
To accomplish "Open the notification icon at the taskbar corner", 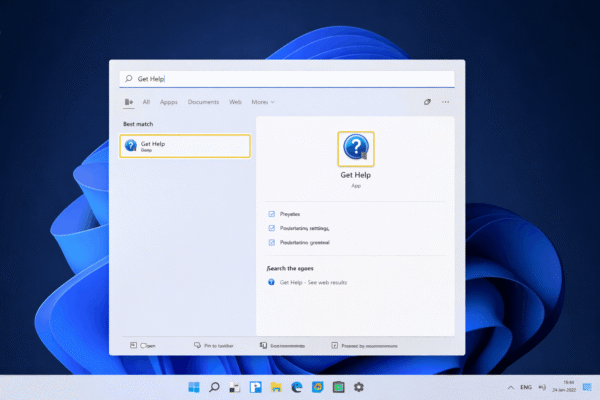I will point(587,387).
